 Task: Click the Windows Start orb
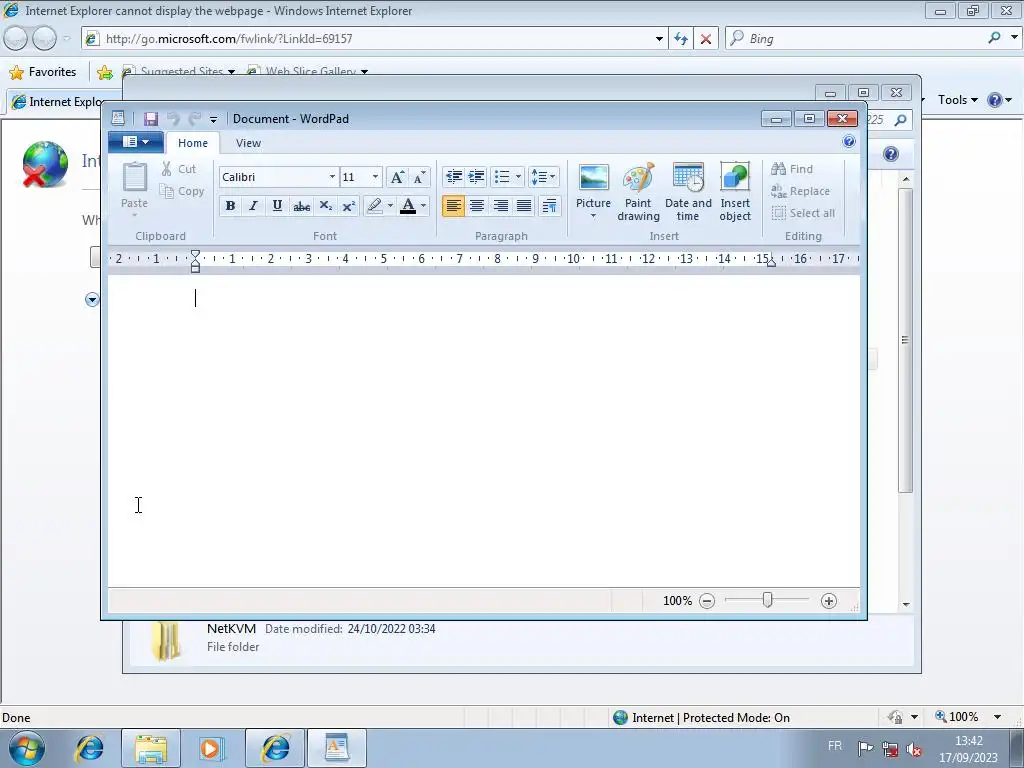[27, 748]
